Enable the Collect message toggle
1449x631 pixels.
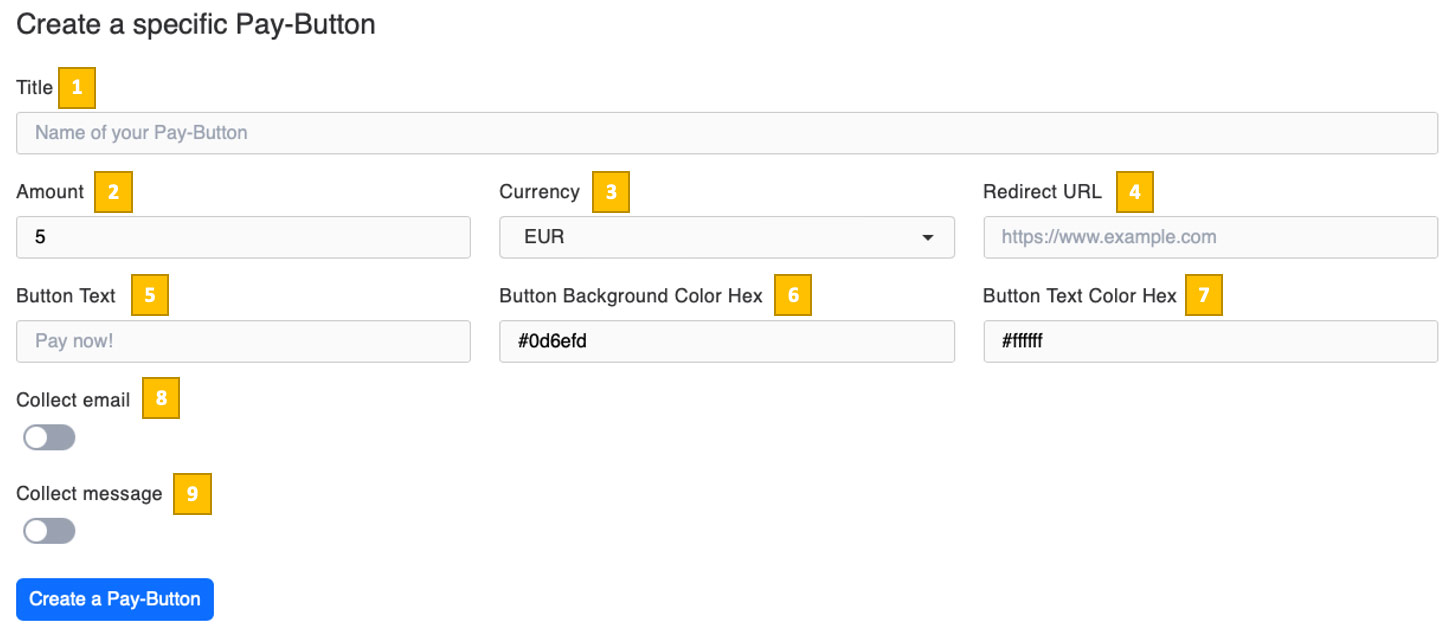pos(48,530)
